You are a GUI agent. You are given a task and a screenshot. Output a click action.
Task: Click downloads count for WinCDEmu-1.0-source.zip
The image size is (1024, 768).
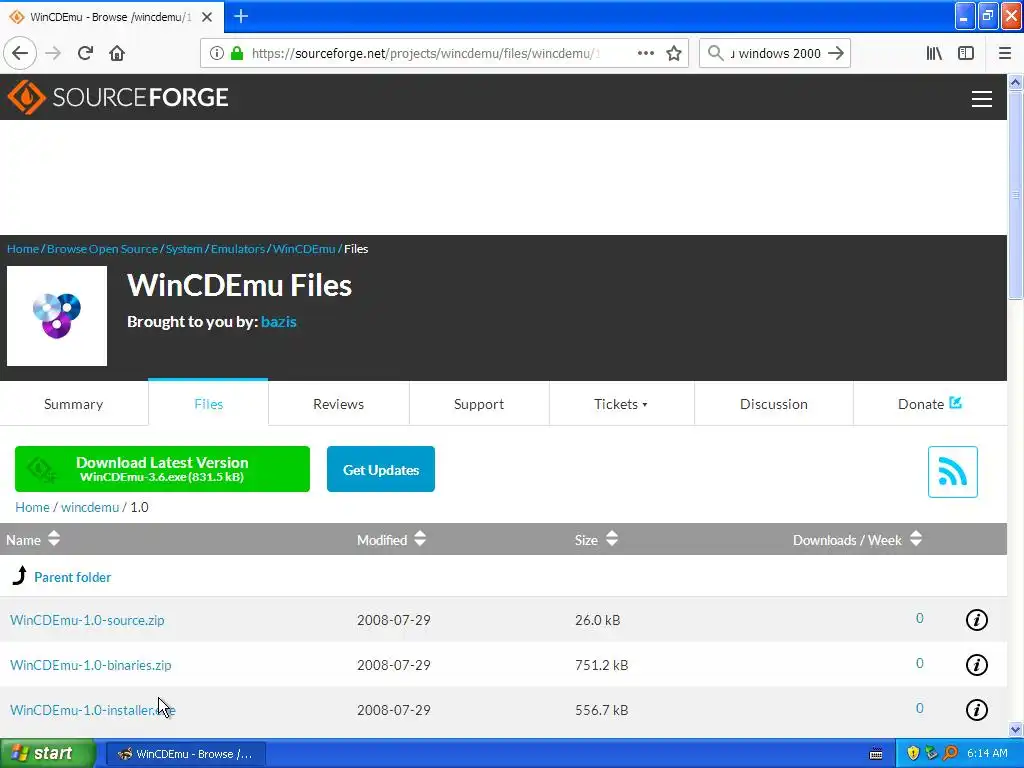(920, 618)
